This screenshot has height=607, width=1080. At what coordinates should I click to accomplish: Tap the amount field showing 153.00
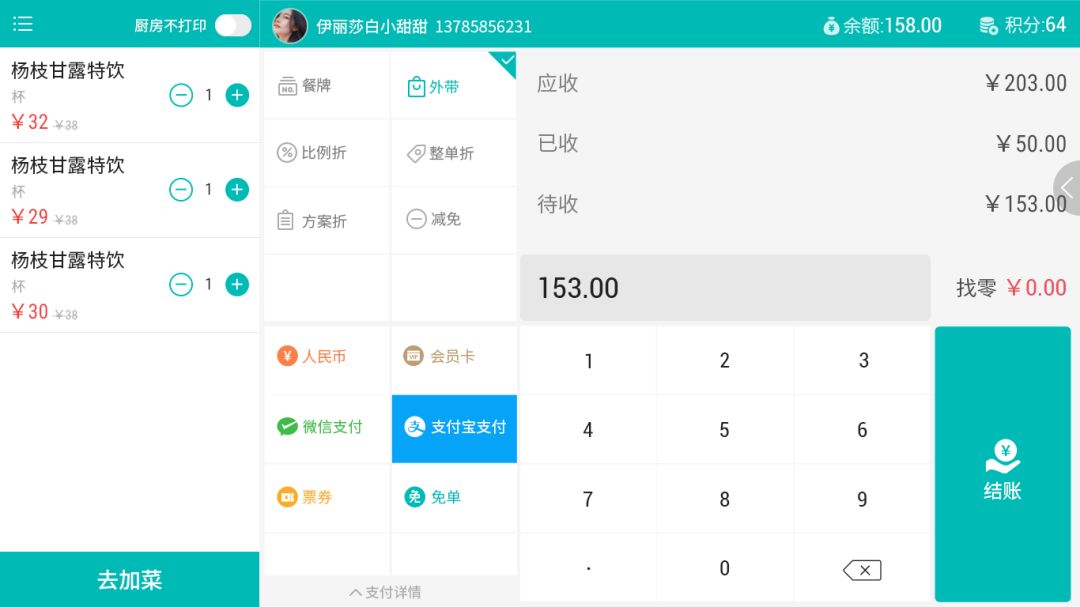725,288
